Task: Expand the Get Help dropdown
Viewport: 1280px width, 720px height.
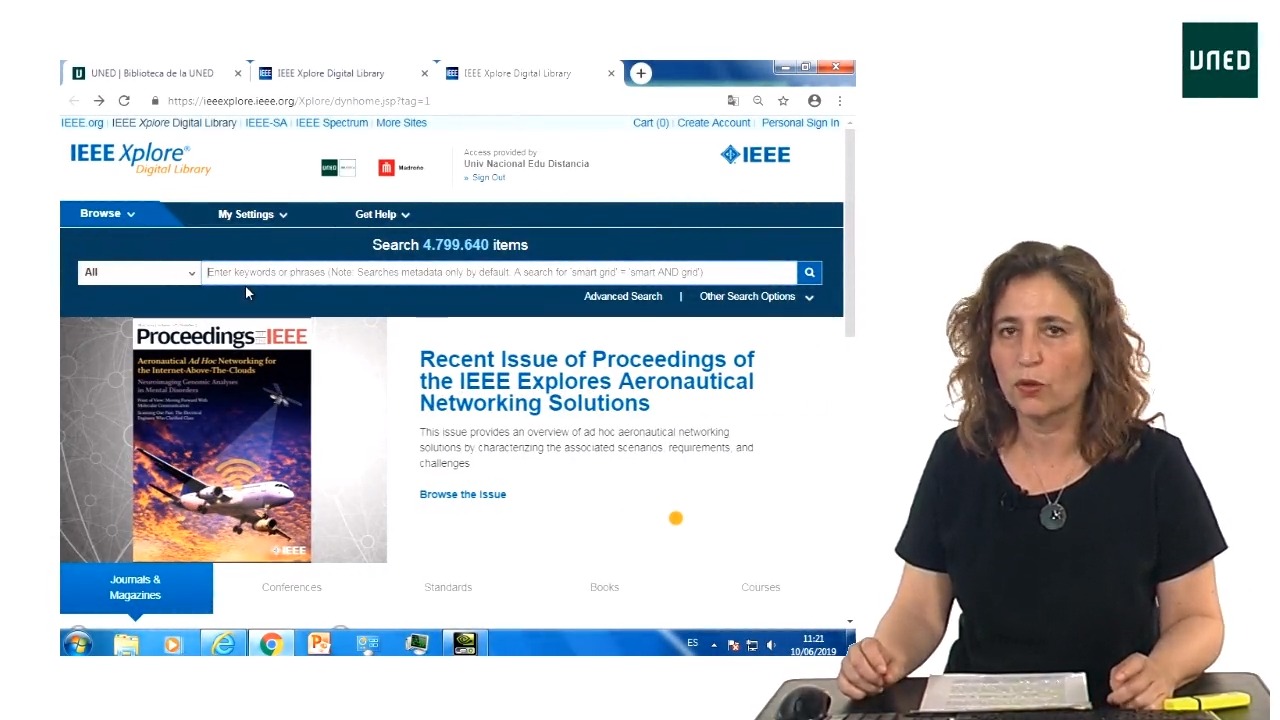Action: (382, 214)
